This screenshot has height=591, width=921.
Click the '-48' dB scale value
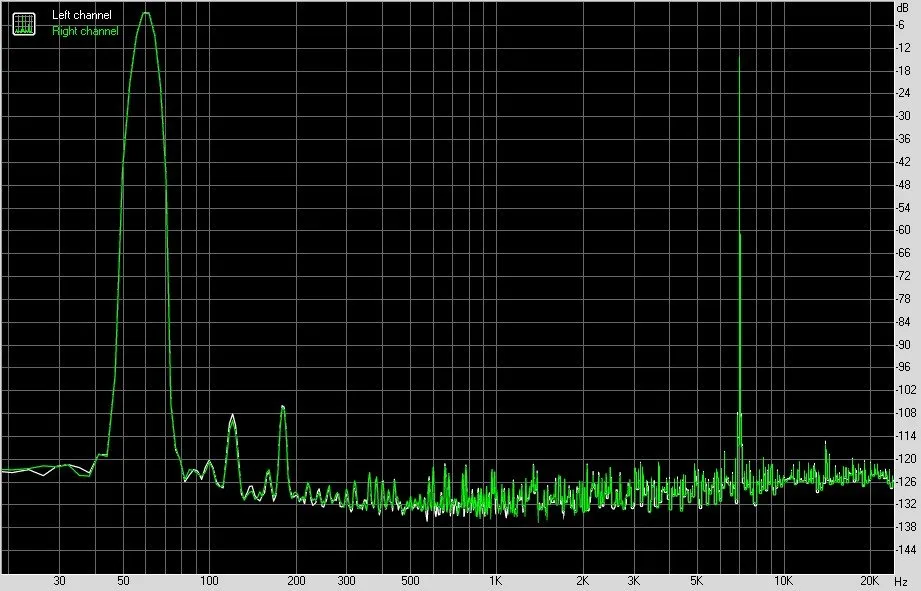tap(903, 184)
